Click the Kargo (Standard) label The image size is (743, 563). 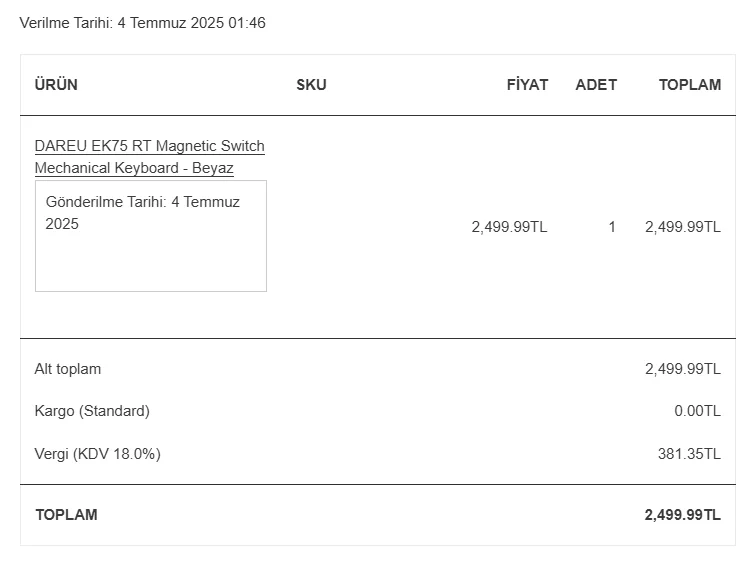point(92,411)
